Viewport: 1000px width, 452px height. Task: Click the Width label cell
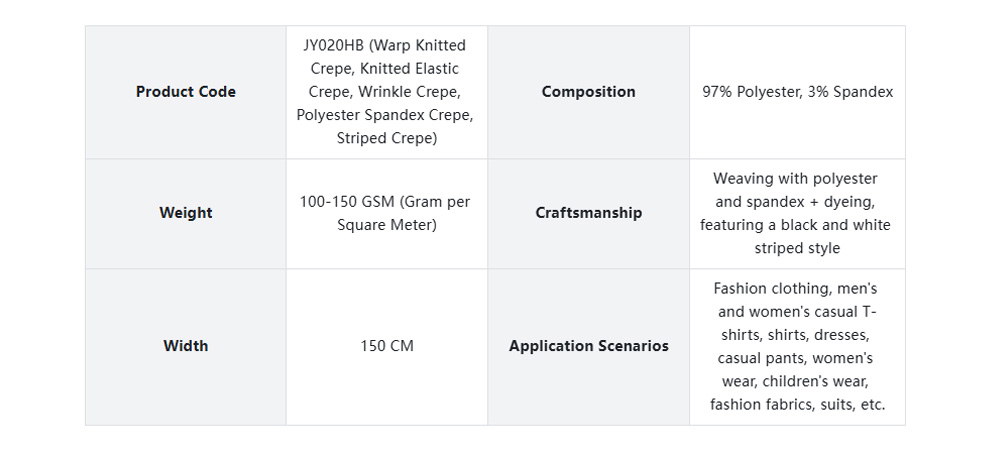point(186,346)
